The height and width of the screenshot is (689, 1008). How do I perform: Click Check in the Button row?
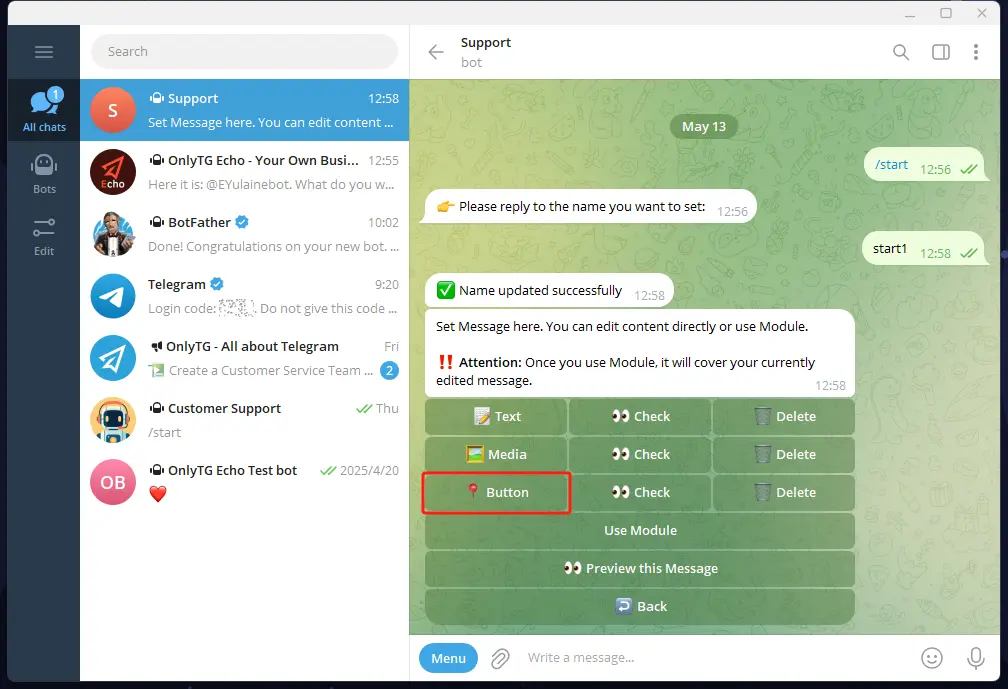tap(640, 492)
